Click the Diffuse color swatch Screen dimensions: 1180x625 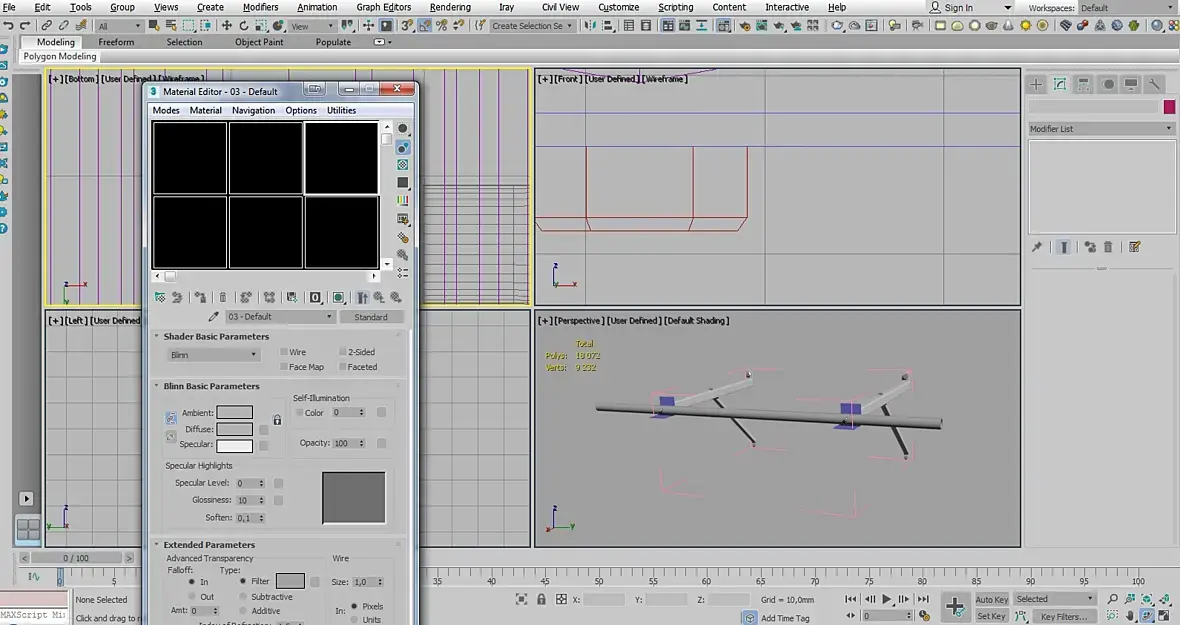coord(234,429)
